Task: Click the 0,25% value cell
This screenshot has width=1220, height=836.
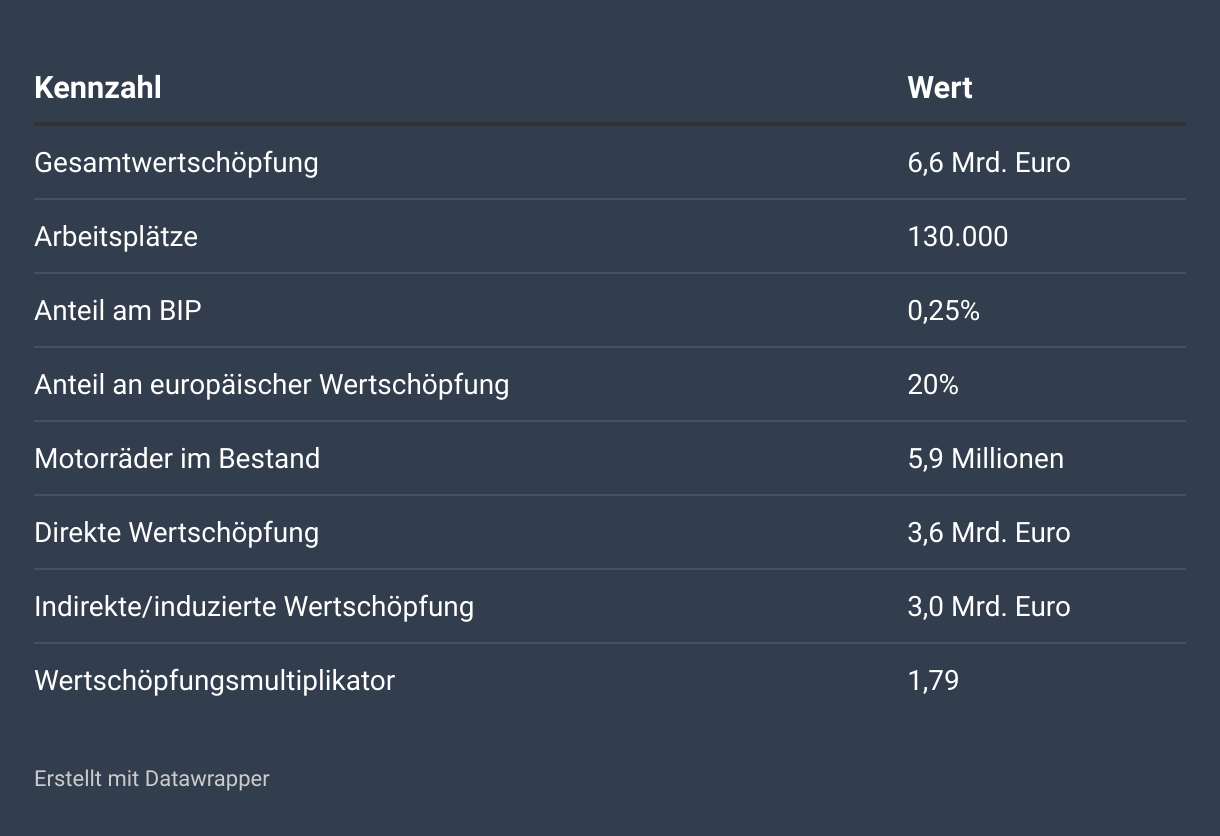Action: [943, 310]
